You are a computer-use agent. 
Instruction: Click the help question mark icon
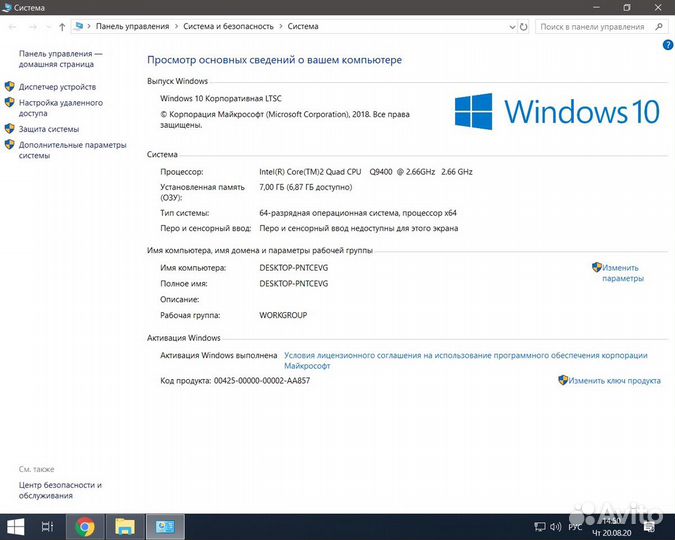(668, 44)
